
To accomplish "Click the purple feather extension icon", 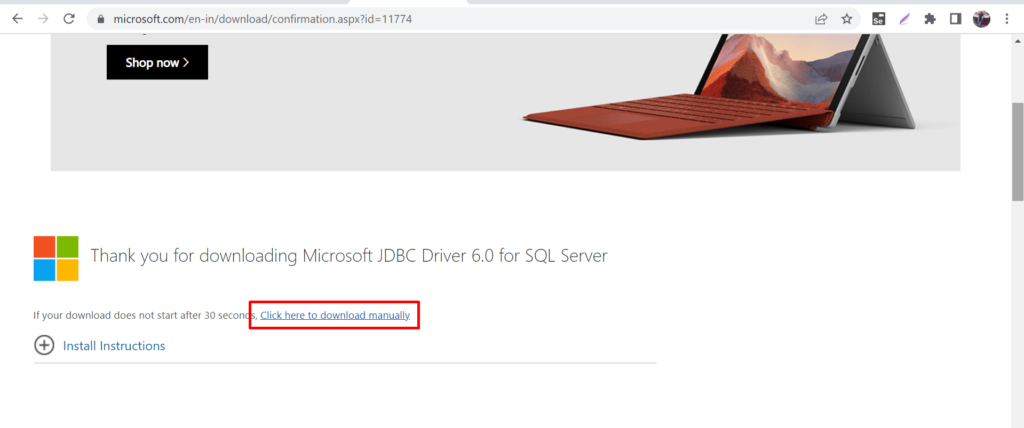I will pyautogui.click(x=905, y=18).
